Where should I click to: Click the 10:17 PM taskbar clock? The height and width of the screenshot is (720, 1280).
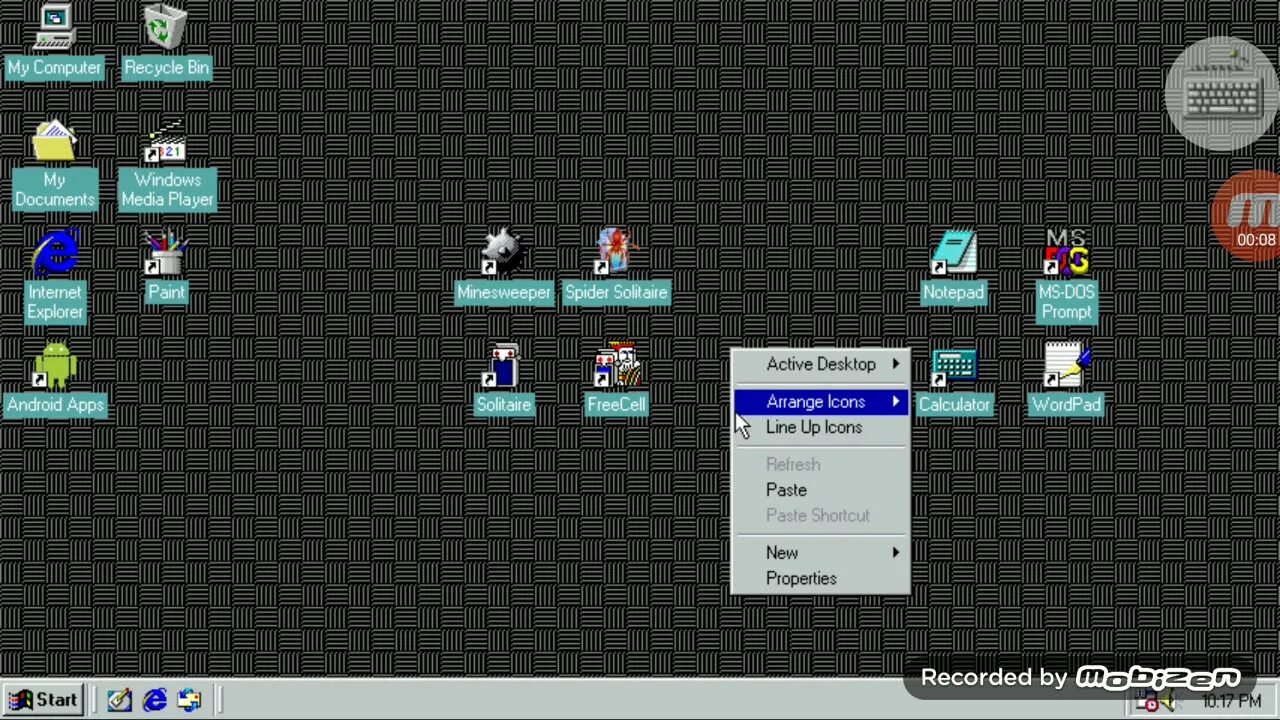click(x=1230, y=702)
